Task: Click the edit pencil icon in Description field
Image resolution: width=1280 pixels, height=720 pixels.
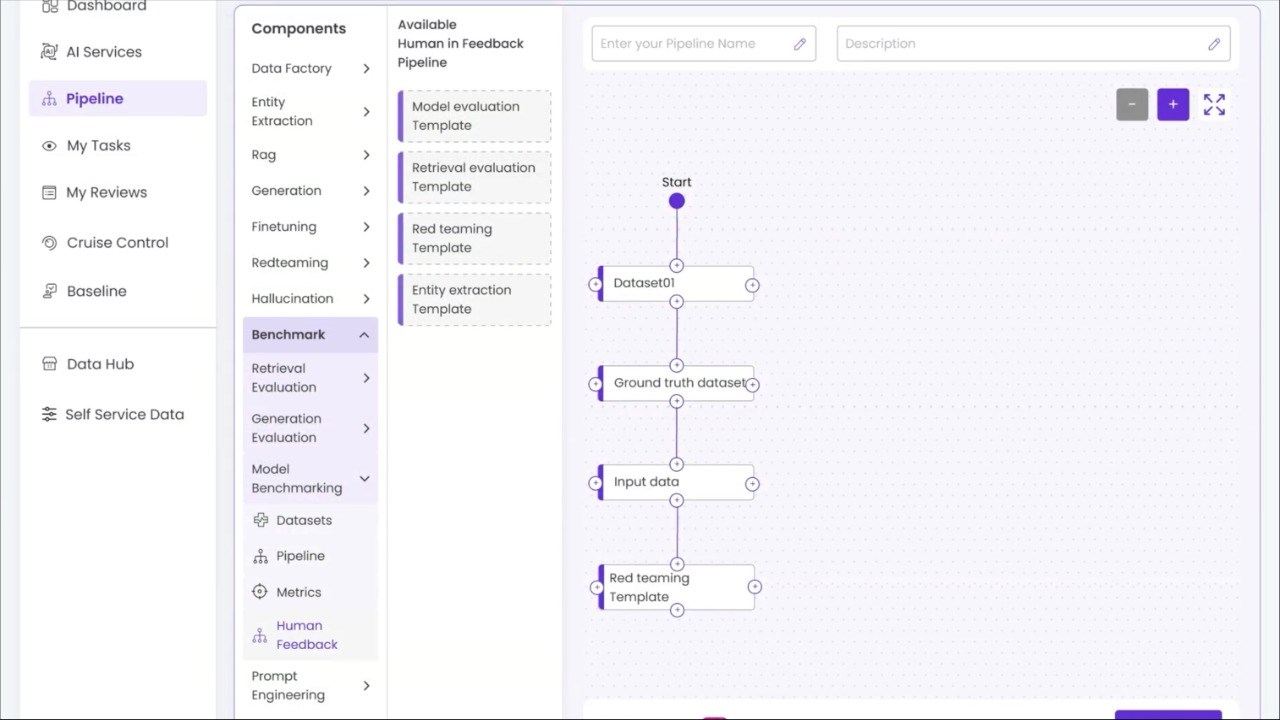Action: pyautogui.click(x=1214, y=44)
